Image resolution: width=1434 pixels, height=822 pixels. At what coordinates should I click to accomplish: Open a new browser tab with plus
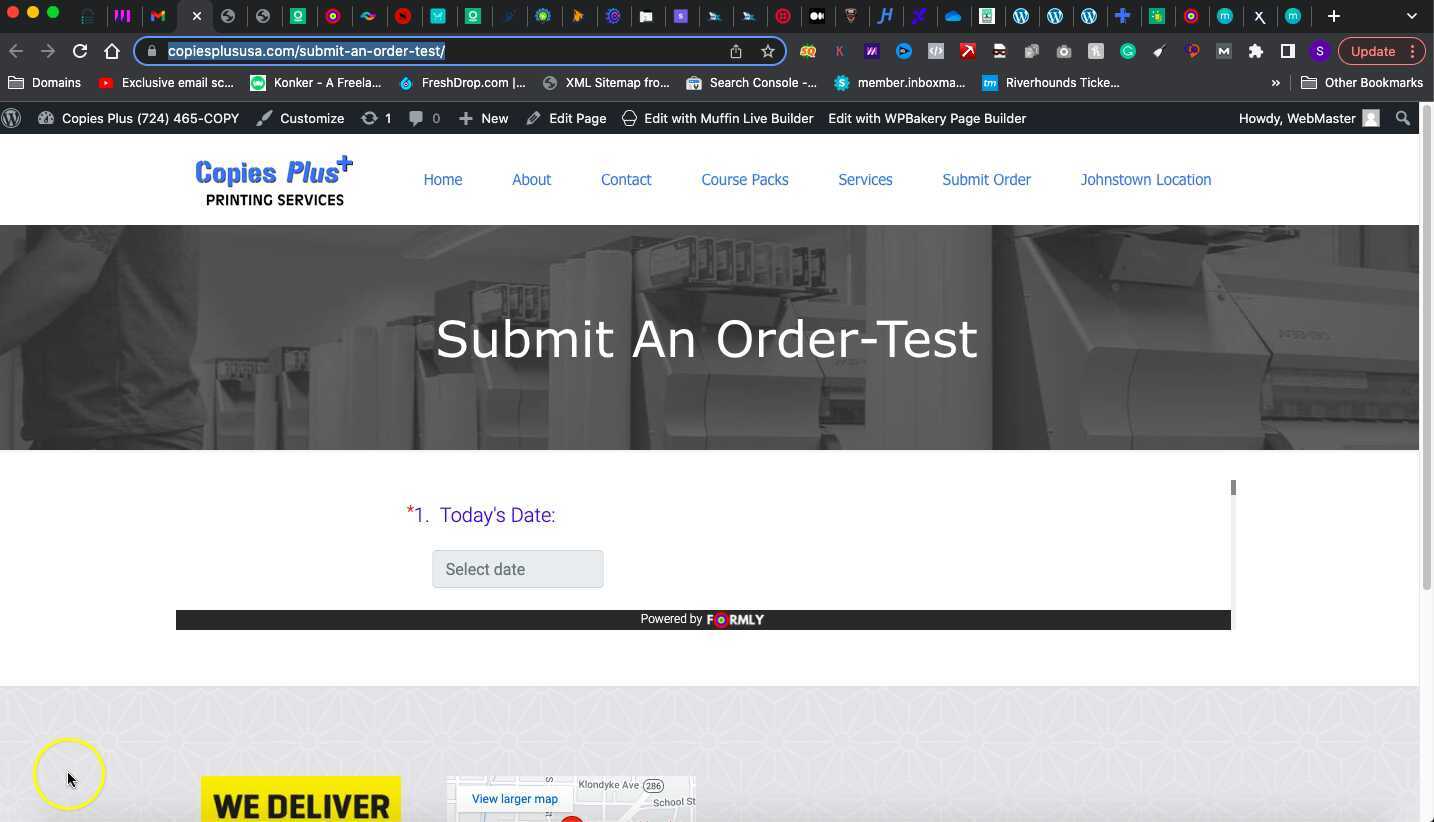click(1333, 16)
